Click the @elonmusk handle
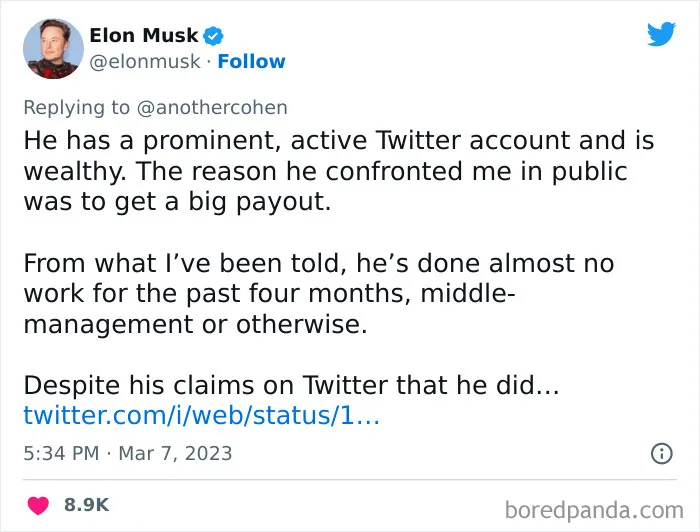700x532 pixels. click(x=145, y=62)
